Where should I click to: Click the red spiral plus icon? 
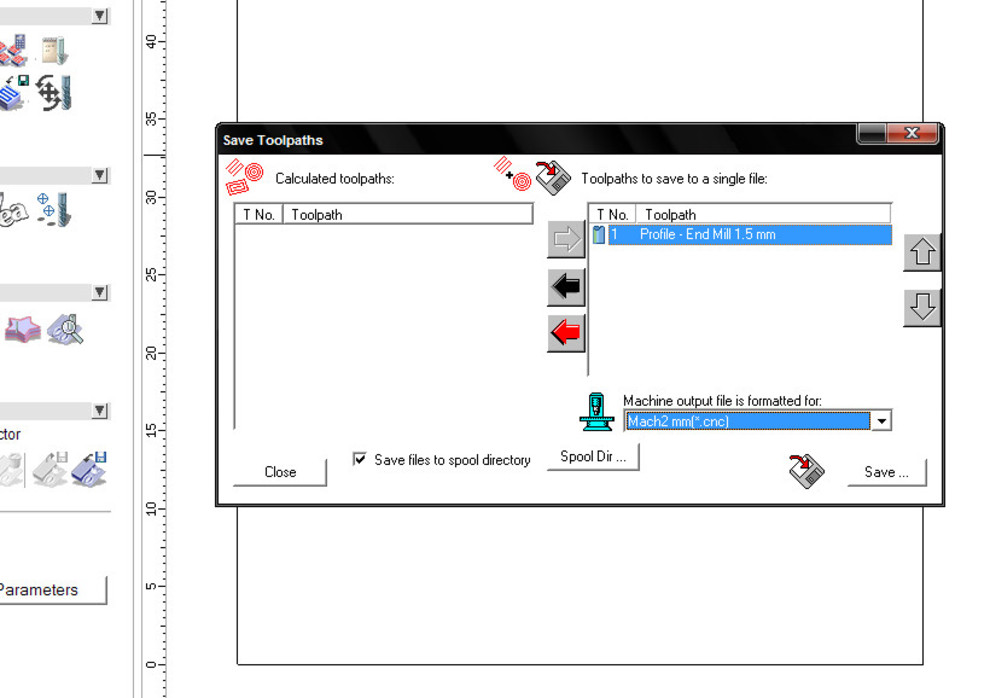coord(513,174)
